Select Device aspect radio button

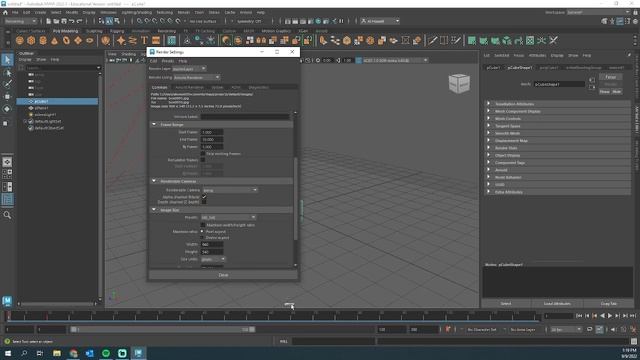tap(202, 237)
